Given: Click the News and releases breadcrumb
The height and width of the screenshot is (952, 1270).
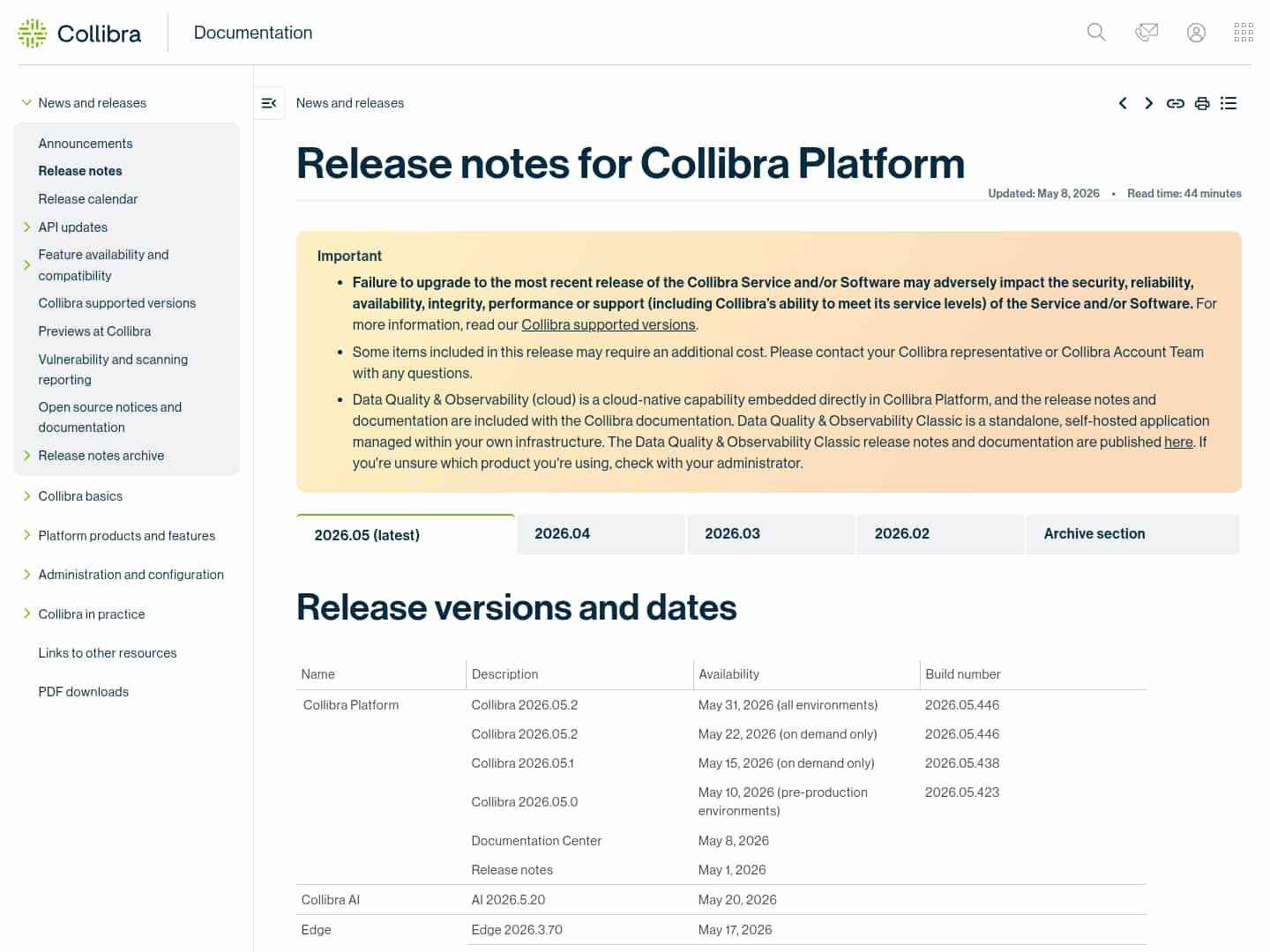Looking at the screenshot, I should (x=350, y=103).
